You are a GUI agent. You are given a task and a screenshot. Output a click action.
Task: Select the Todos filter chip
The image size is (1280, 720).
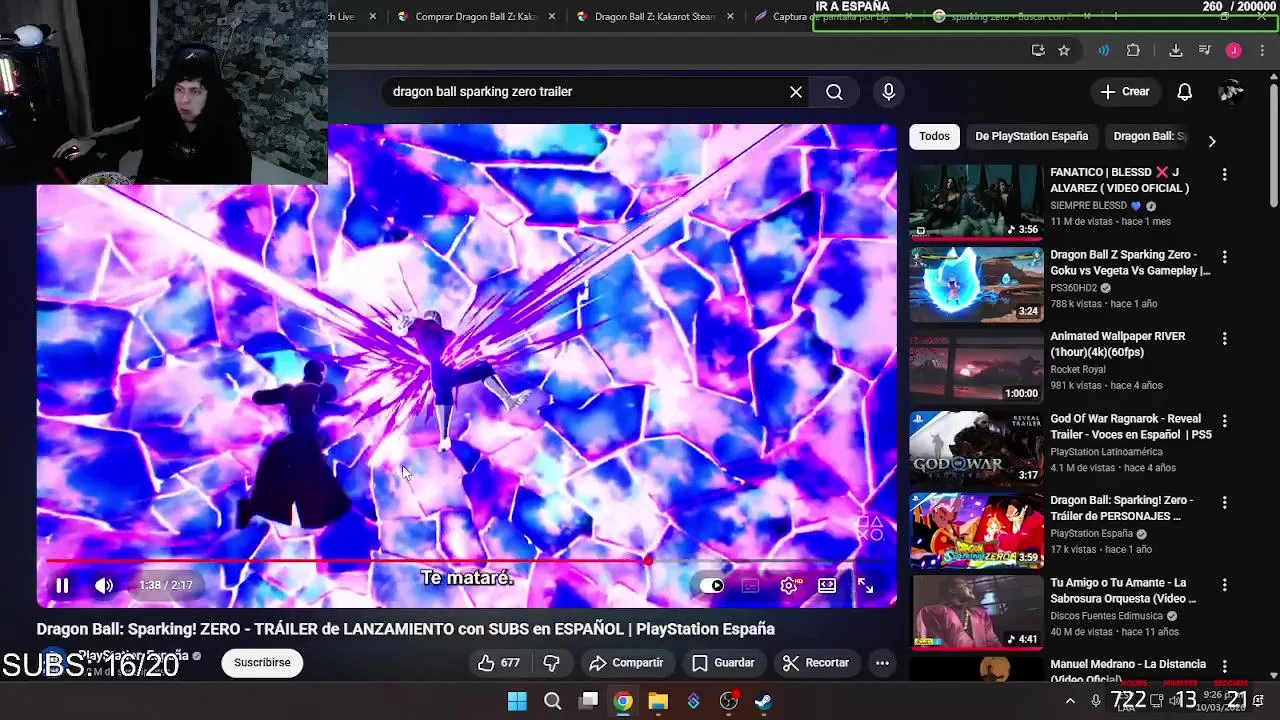[934, 136]
